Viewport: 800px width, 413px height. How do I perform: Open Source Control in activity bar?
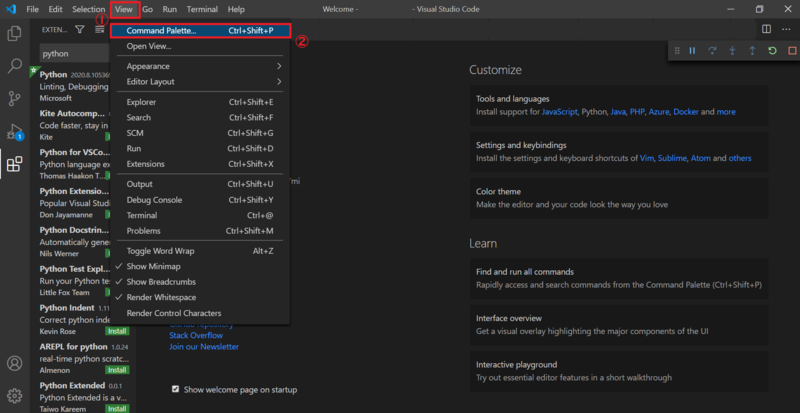click(14, 99)
